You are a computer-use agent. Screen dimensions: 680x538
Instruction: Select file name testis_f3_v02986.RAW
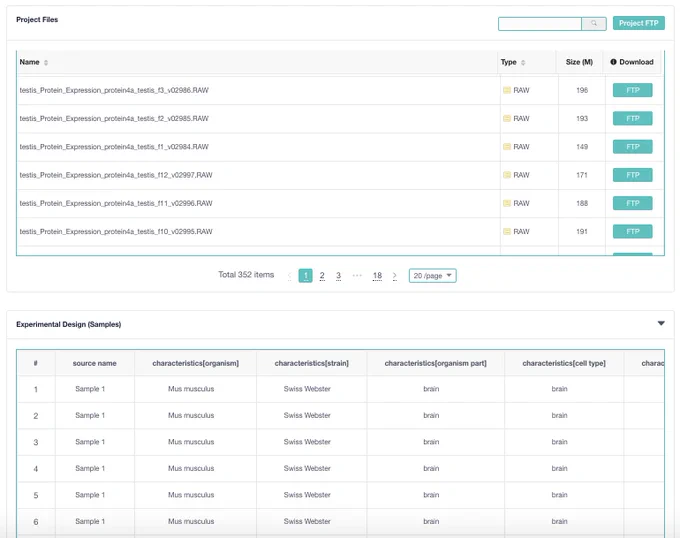pos(114,90)
